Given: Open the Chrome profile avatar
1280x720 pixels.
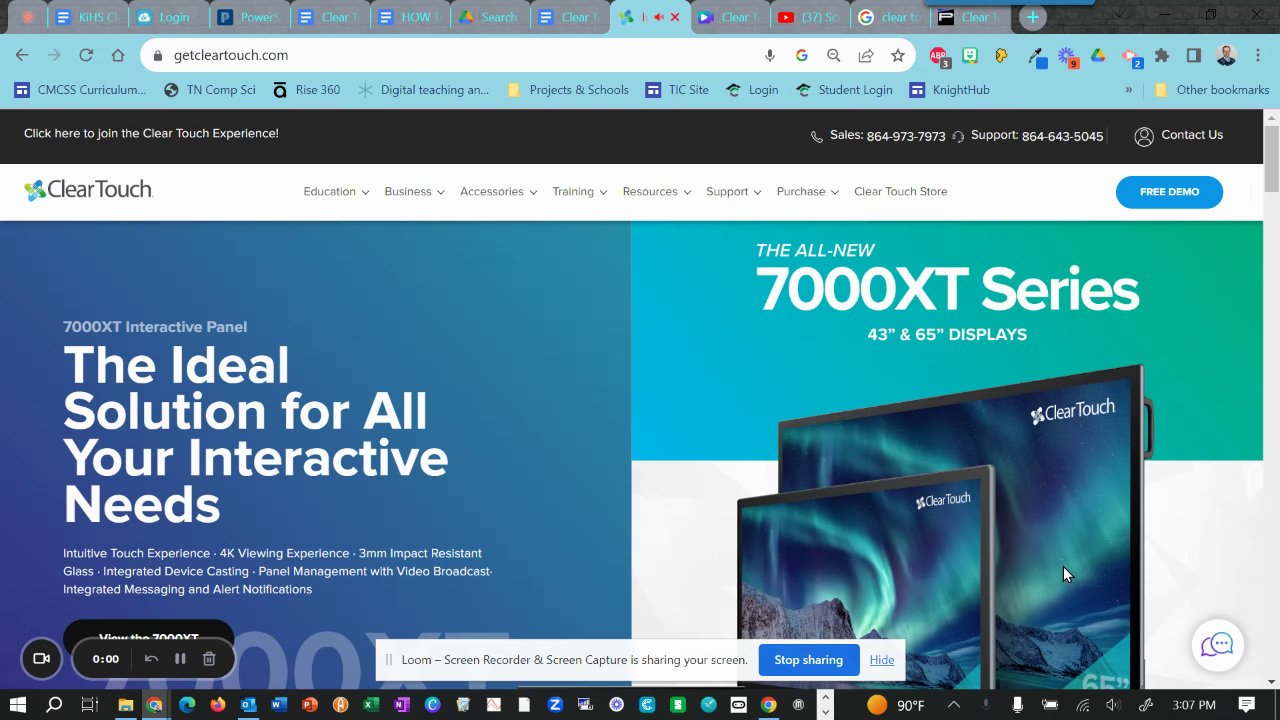Looking at the screenshot, I should [x=1226, y=56].
